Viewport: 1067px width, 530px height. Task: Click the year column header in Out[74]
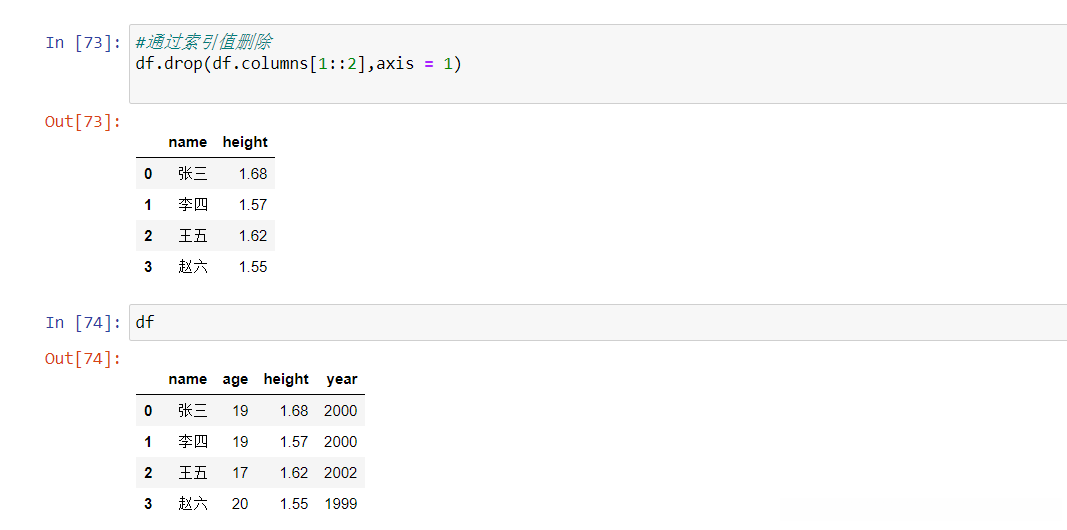pyautogui.click(x=341, y=379)
